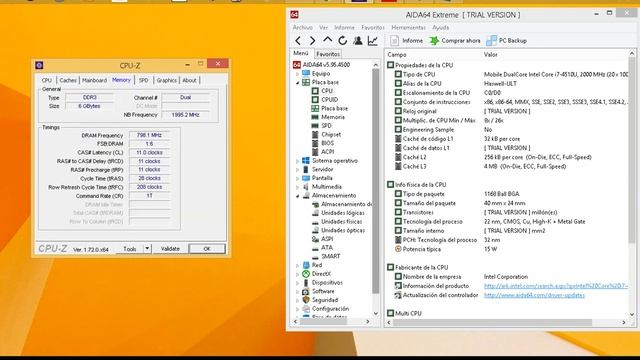
Task: Click the CPU-Z Validate button
Action: 170,249
